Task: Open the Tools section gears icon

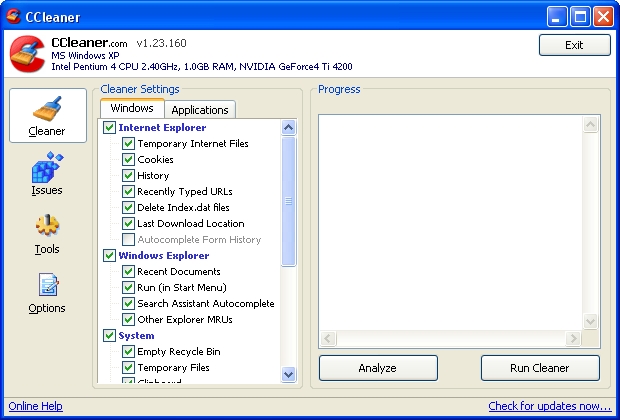Action: [x=47, y=226]
